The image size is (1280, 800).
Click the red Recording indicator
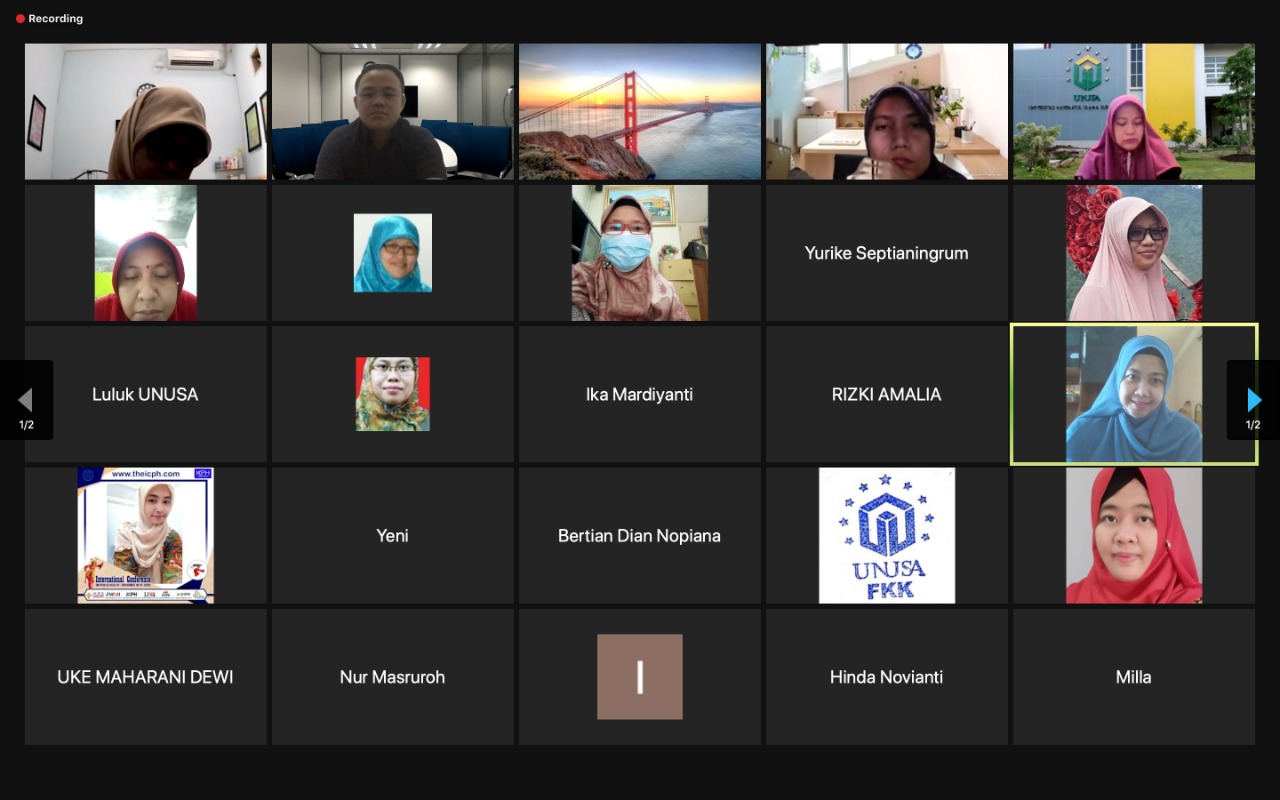point(49,18)
